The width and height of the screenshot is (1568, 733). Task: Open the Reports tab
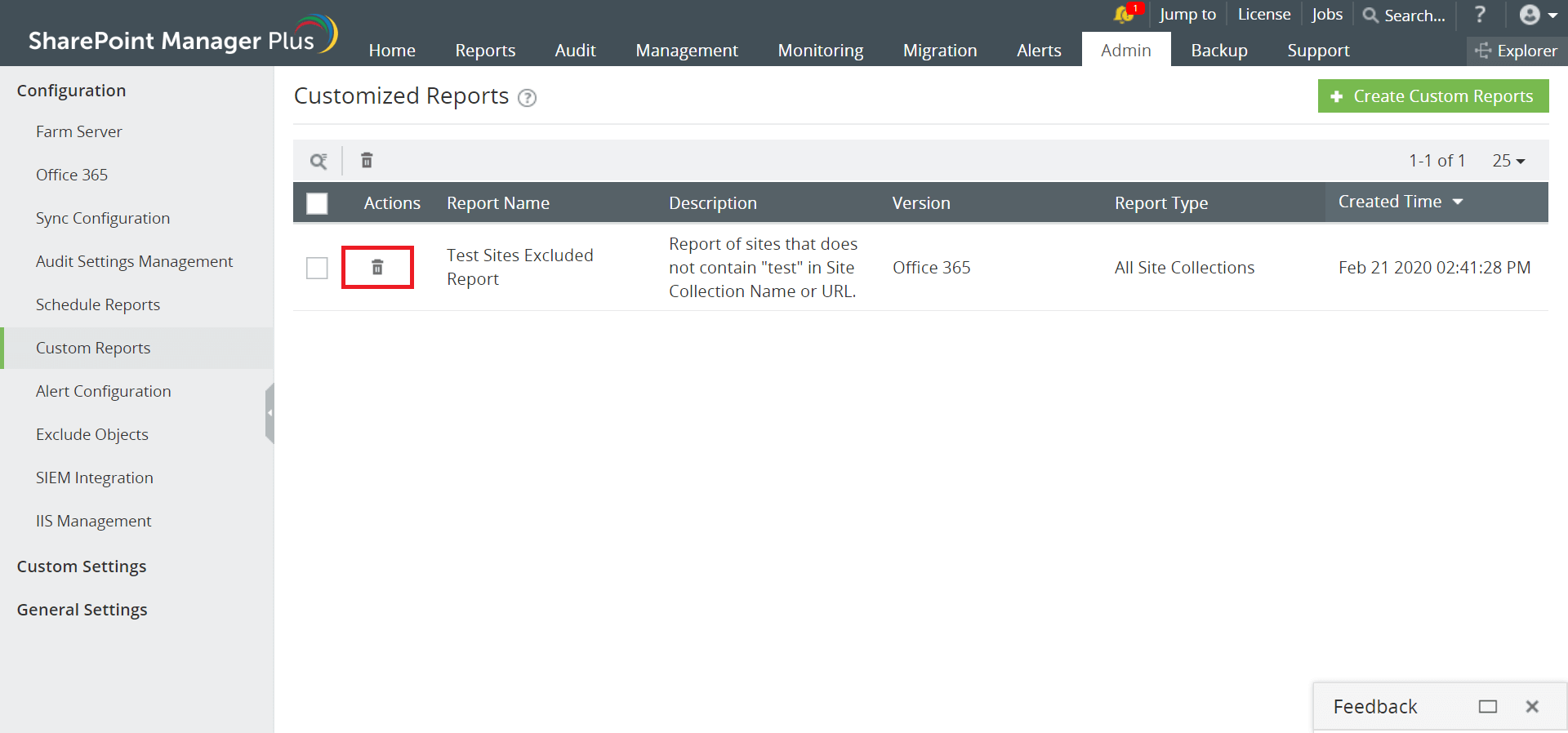click(485, 51)
